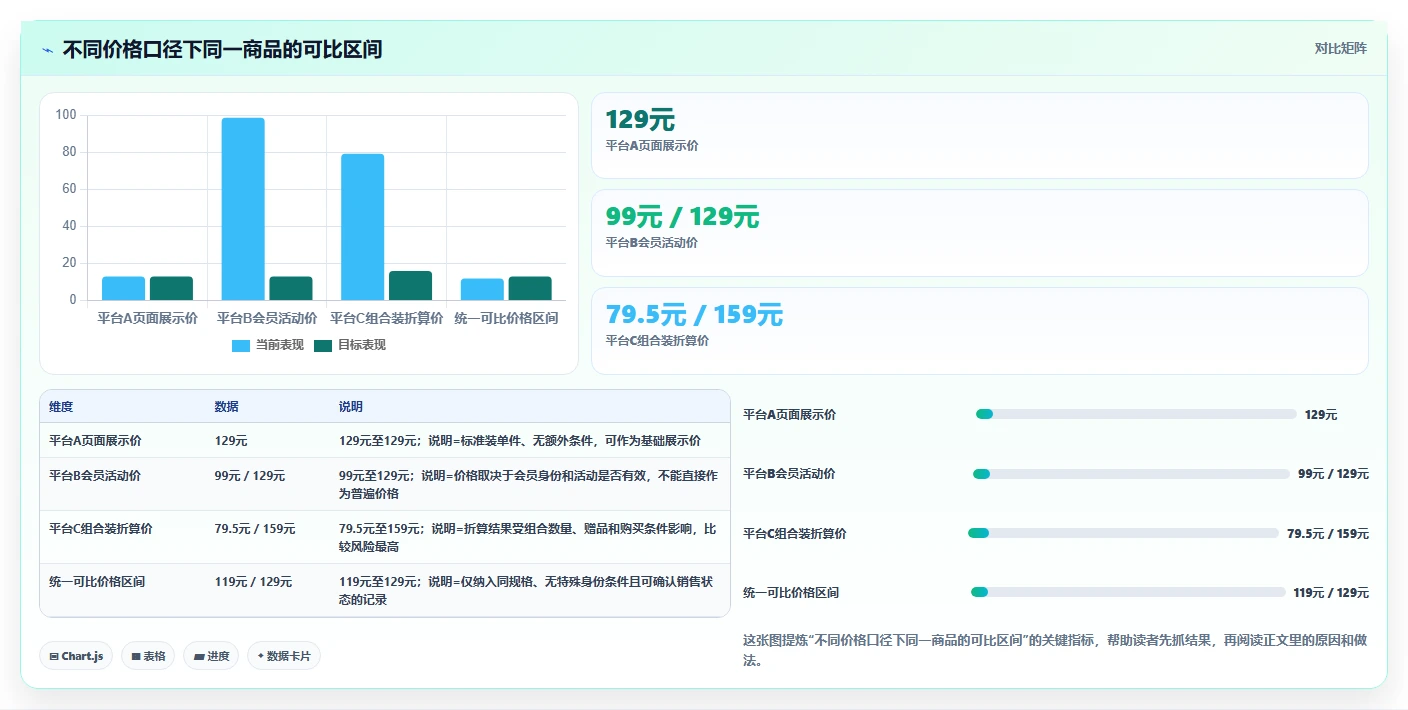The image size is (1408, 710).
Task: Click the 表格 tag chip
Action: click(x=148, y=656)
